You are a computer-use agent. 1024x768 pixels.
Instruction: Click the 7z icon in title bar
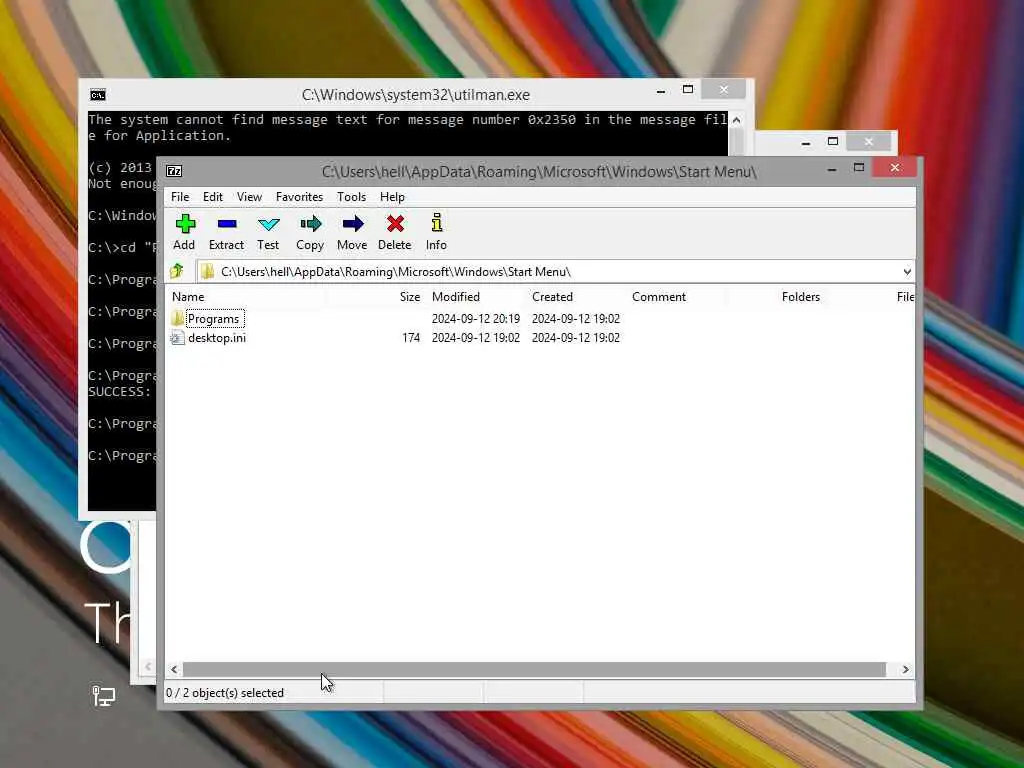(174, 171)
